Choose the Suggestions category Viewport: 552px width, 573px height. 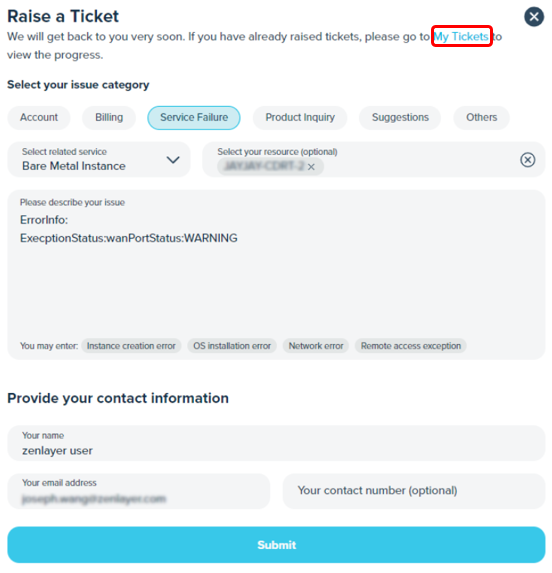coord(400,118)
